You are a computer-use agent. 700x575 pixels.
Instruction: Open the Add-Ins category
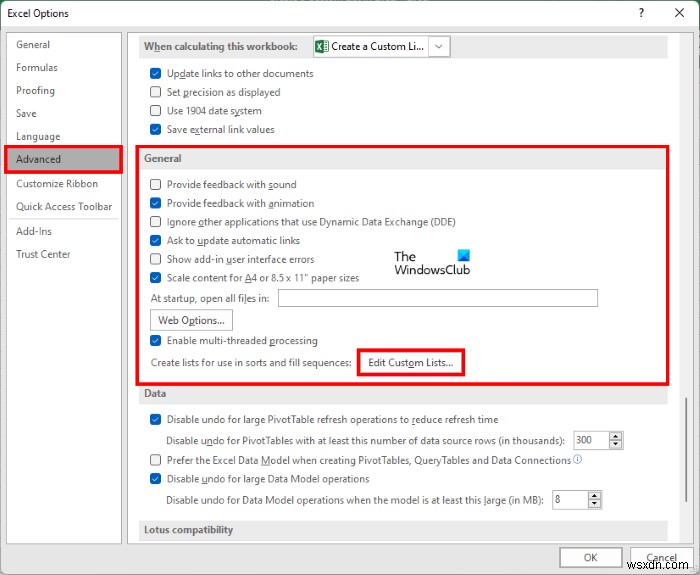(34, 231)
